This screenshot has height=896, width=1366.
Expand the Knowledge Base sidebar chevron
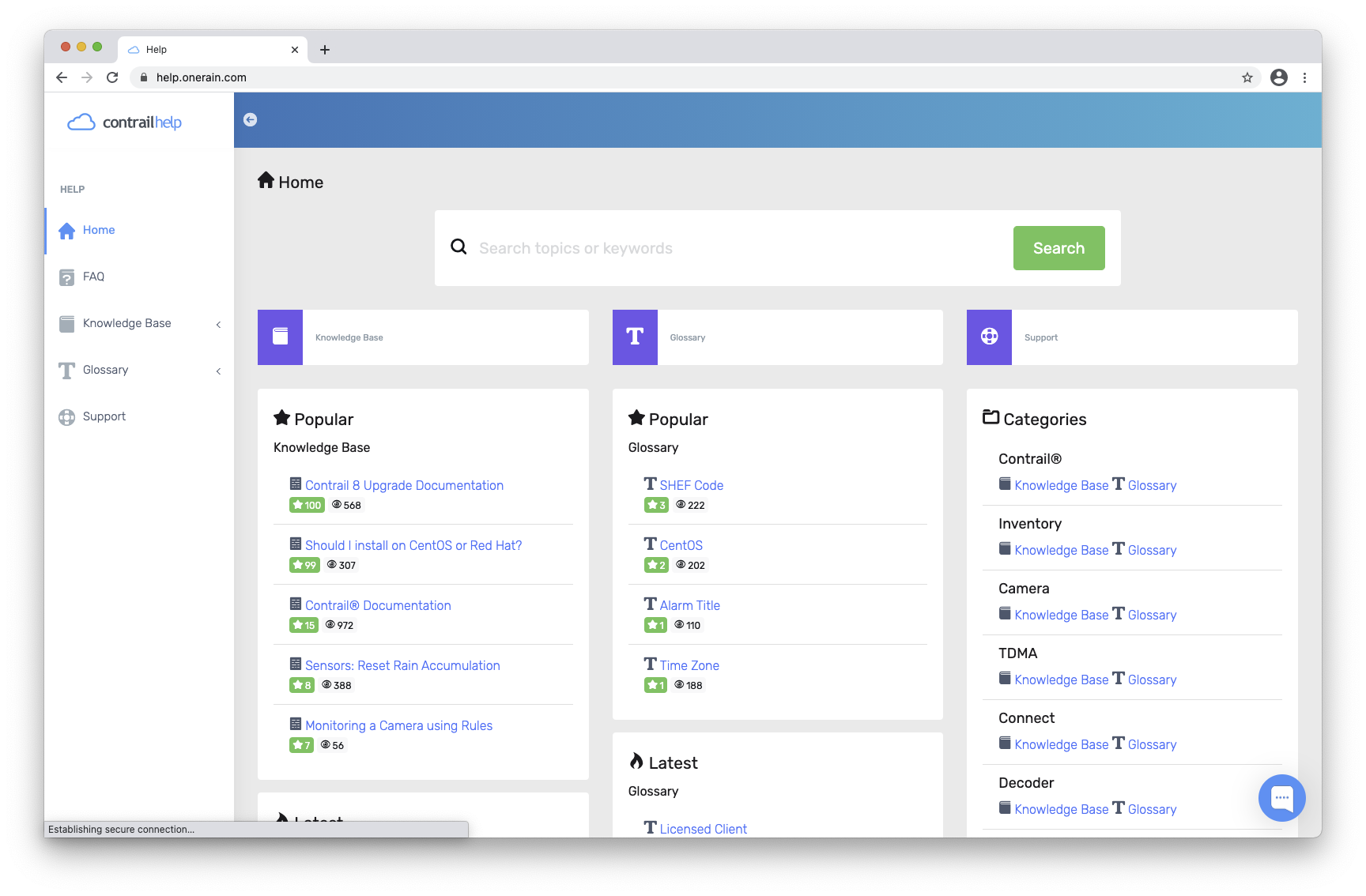click(219, 324)
